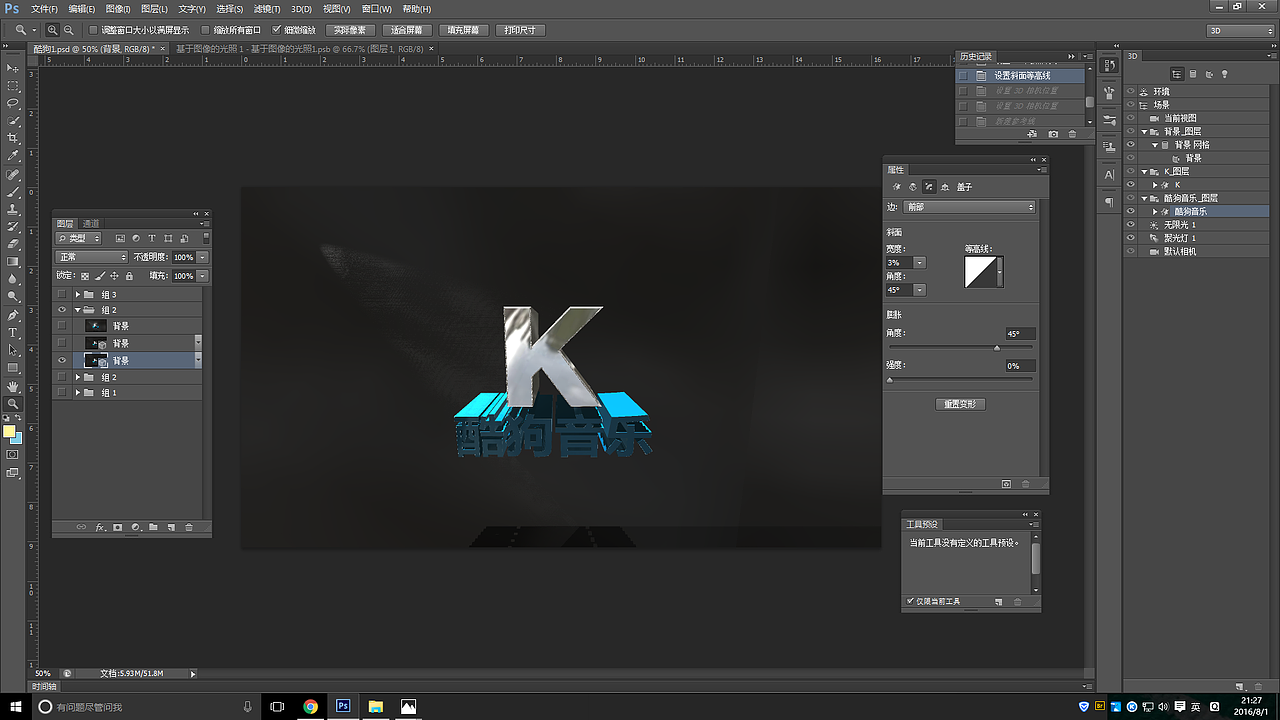Image resolution: width=1280 pixels, height=720 pixels.
Task: Collapse the expanded 组 2 group
Action: (x=77, y=310)
